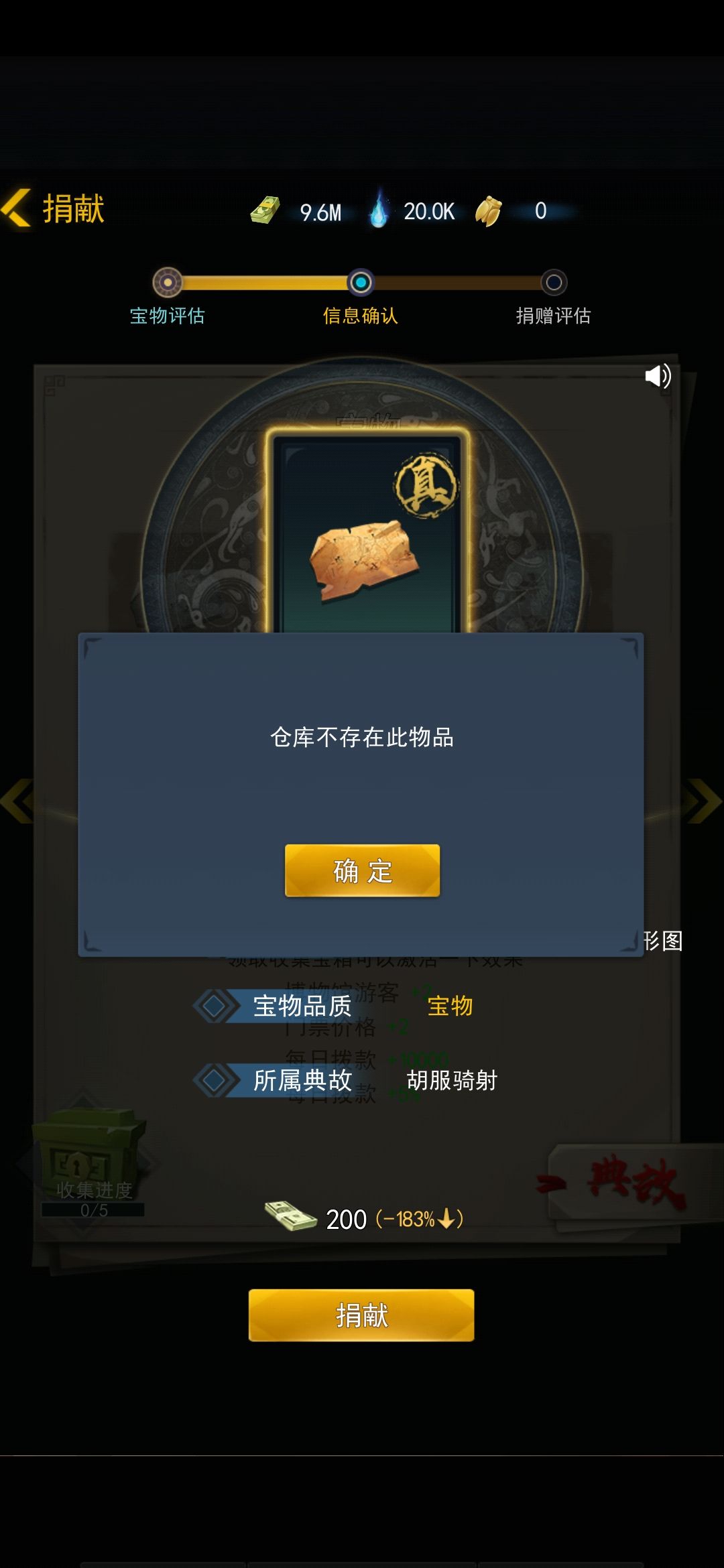Screen dimensions: 724x1568
Task: Go to next item with right chevrons
Action: point(705,801)
